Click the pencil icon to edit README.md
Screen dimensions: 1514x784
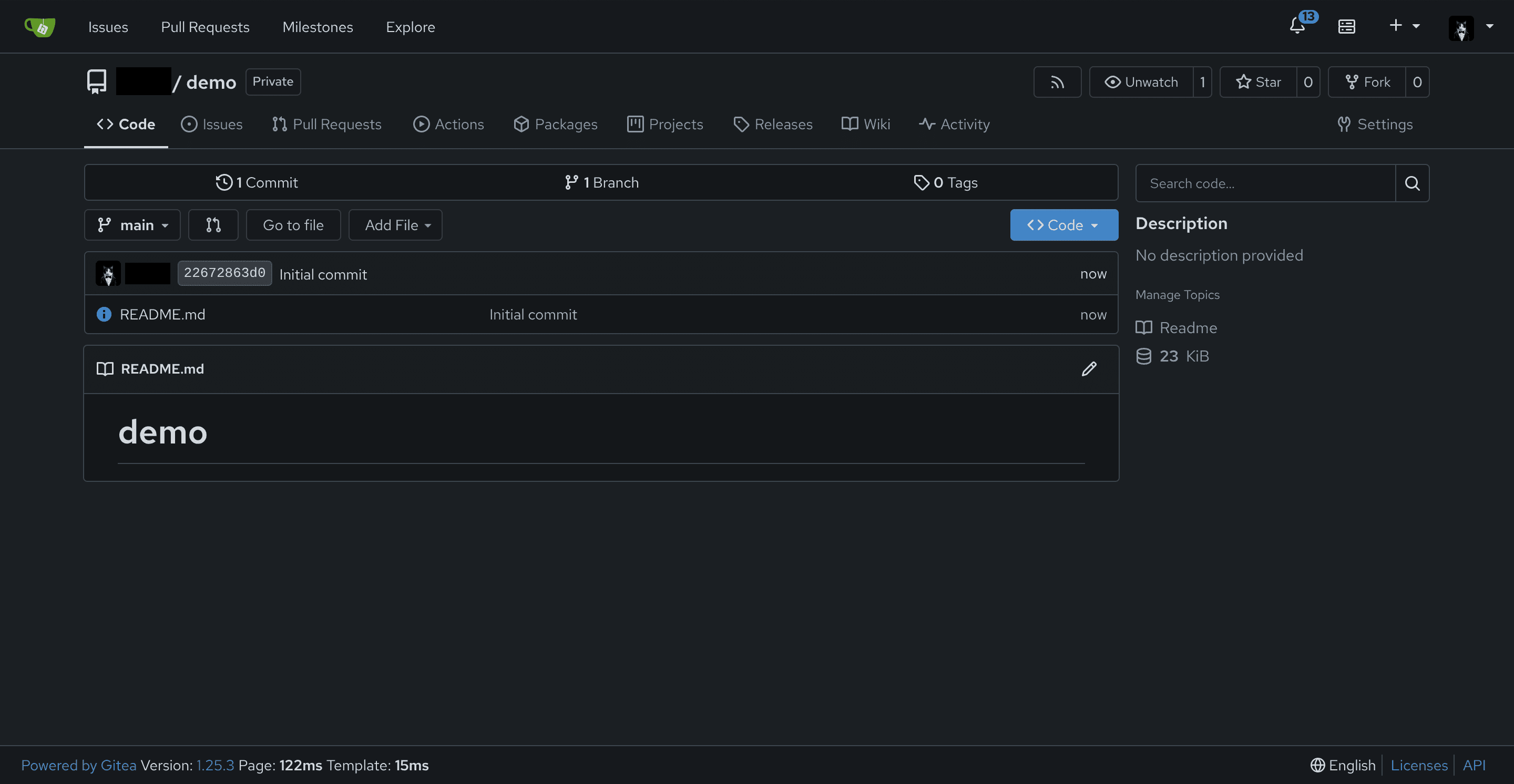pyautogui.click(x=1089, y=369)
